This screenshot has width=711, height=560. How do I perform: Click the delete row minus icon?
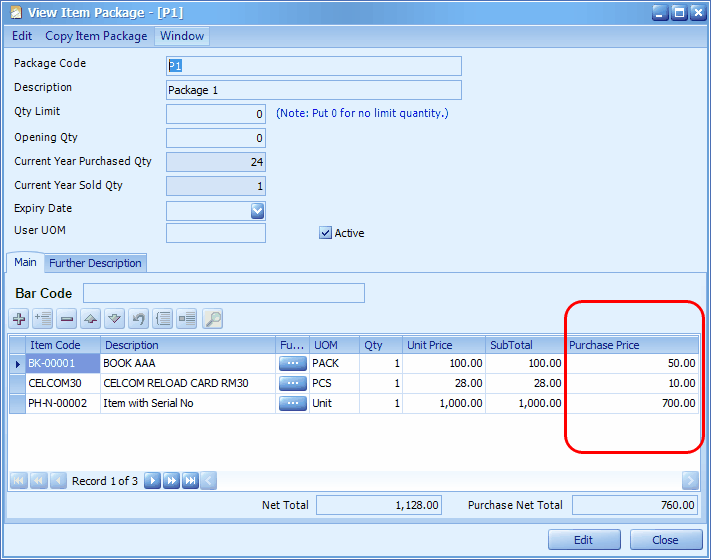[67, 319]
